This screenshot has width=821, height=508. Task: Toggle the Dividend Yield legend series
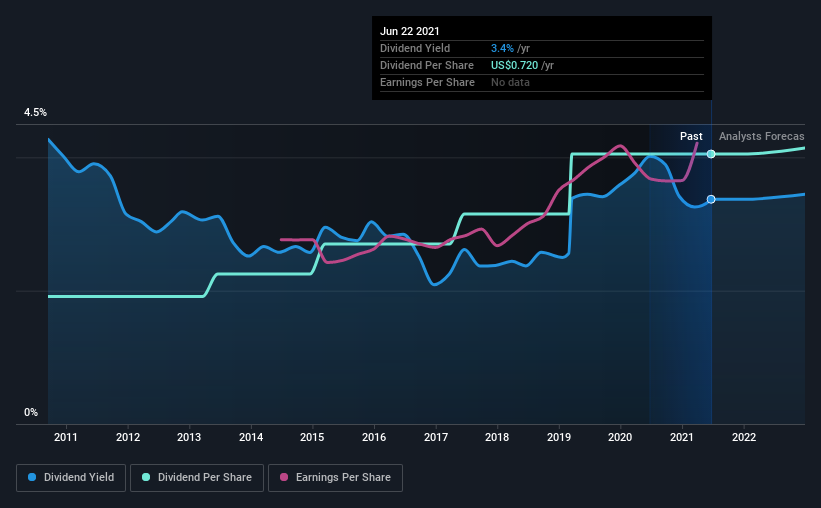[x=71, y=478]
